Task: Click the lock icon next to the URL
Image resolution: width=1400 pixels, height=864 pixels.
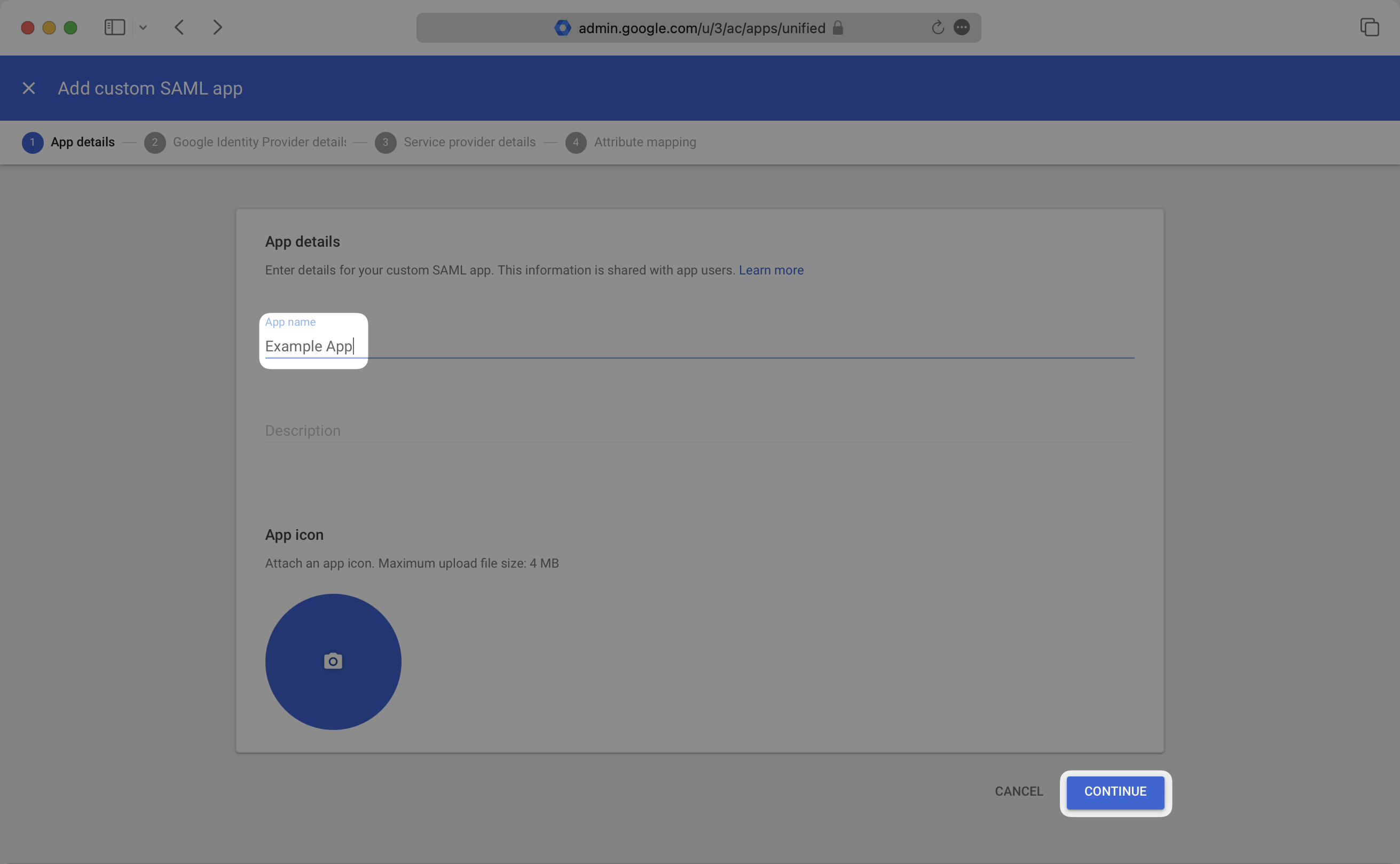Action: pyautogui.click(x=838, y=27)
